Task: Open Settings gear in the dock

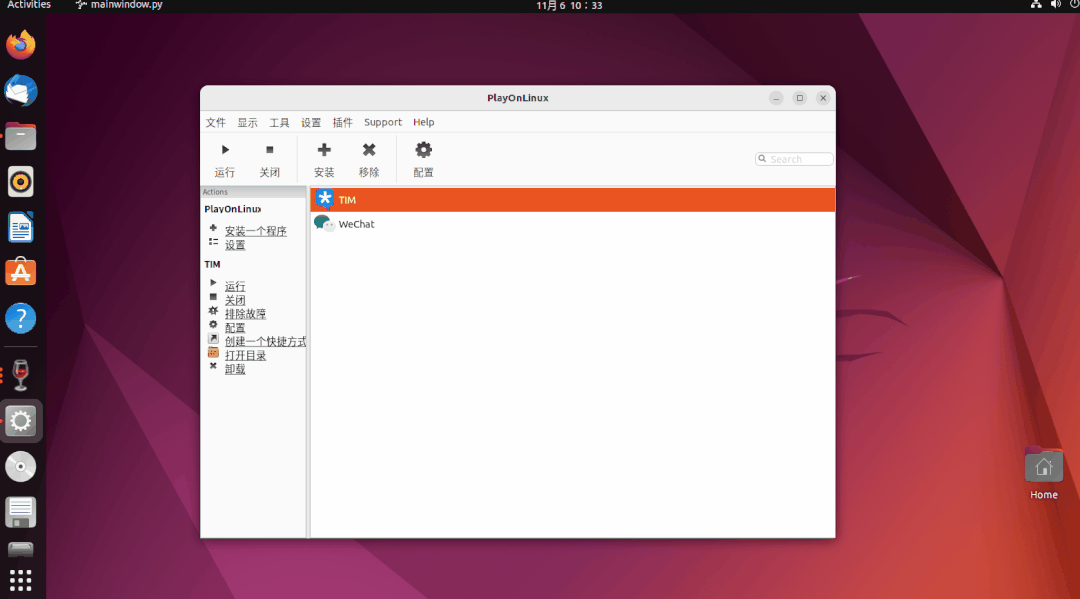Action: click(x=21, y=421)
